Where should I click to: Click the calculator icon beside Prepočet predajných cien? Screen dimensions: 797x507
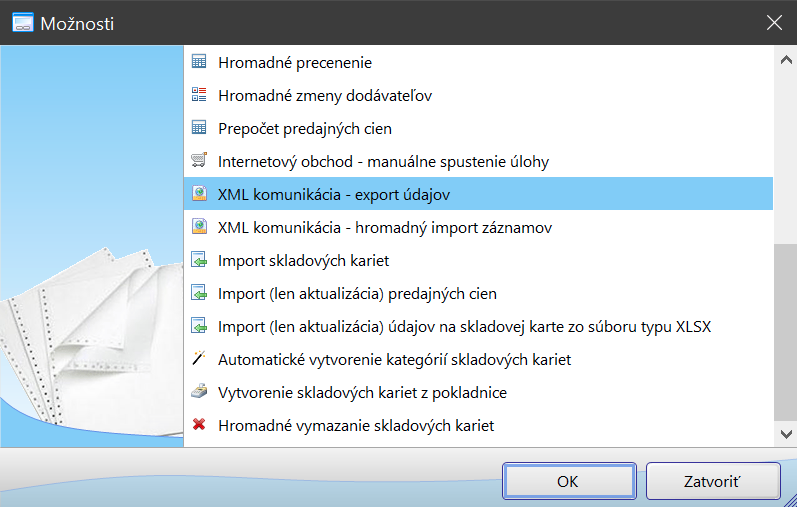click(199, 128)
